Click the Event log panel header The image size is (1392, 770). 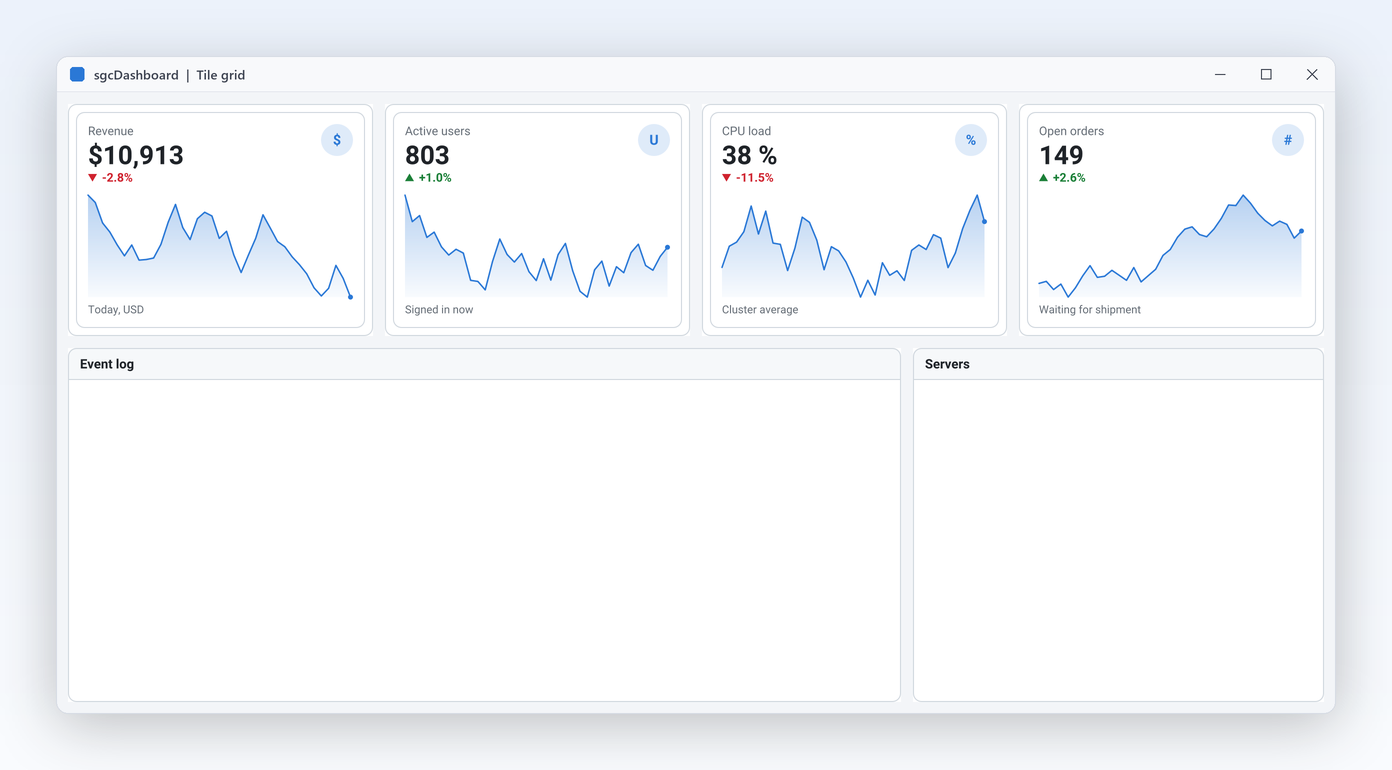coord(484,364)
